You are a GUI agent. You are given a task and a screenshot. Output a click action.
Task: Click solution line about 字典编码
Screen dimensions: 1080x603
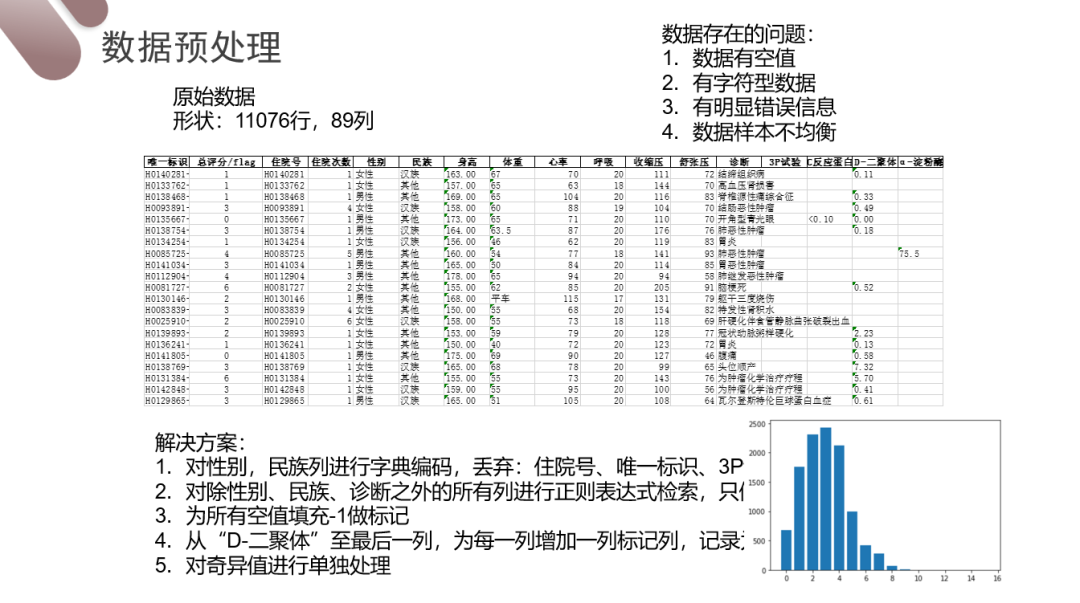click(x=464, y=467)
